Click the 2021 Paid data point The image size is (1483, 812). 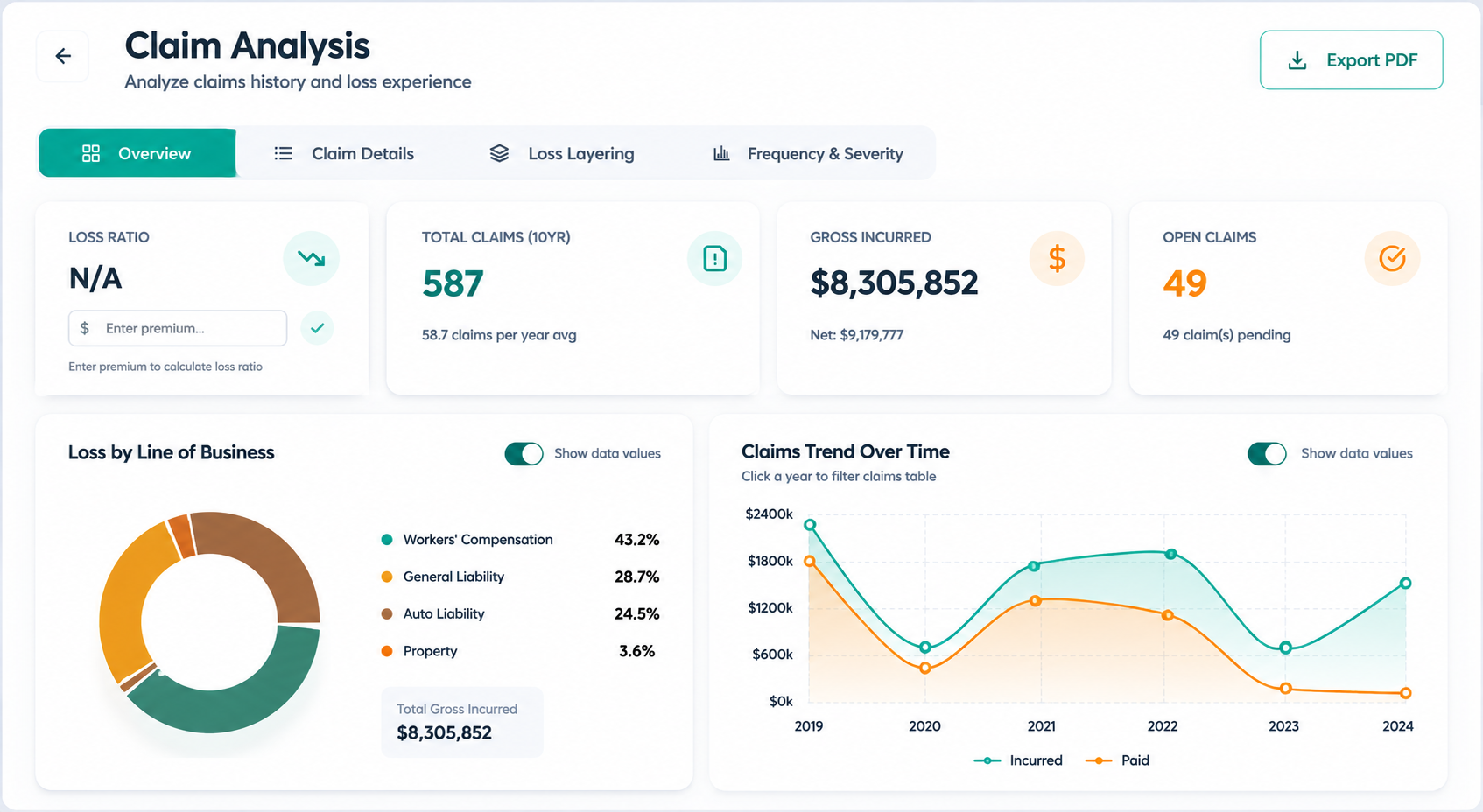pos(1036,601)
